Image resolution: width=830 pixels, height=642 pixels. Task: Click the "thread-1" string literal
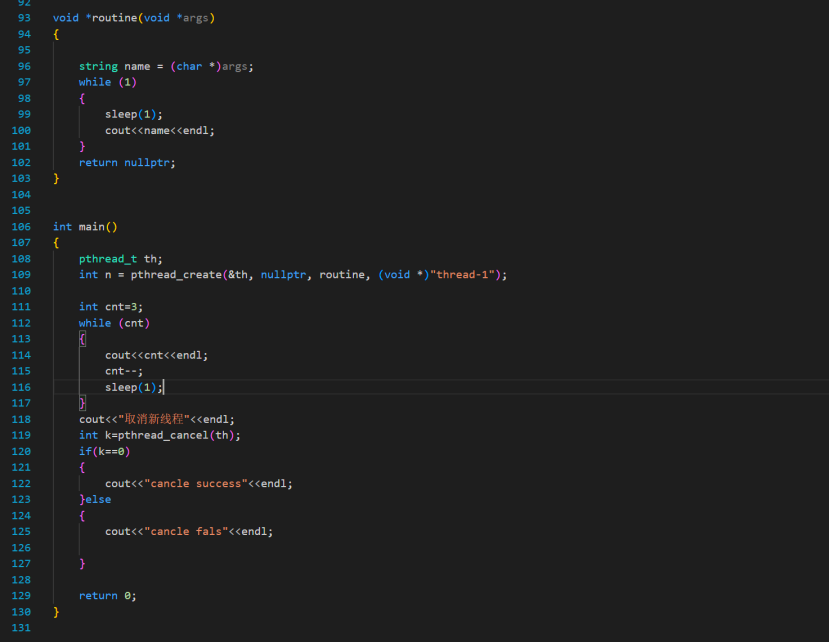[x=462, y=275]
